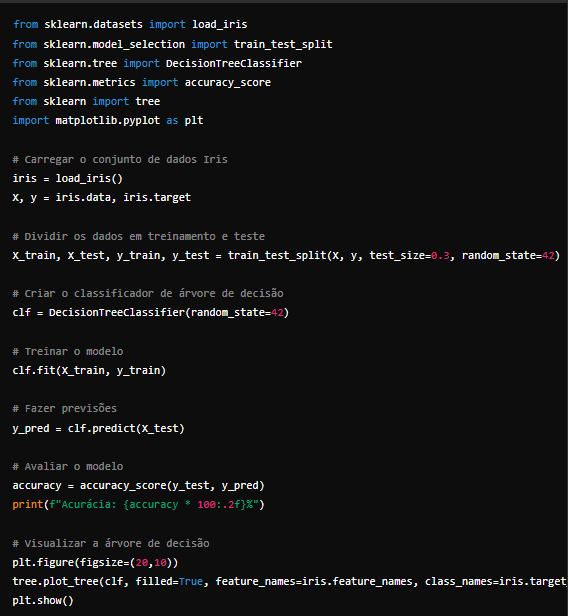Click the load_iris() call

89,178
